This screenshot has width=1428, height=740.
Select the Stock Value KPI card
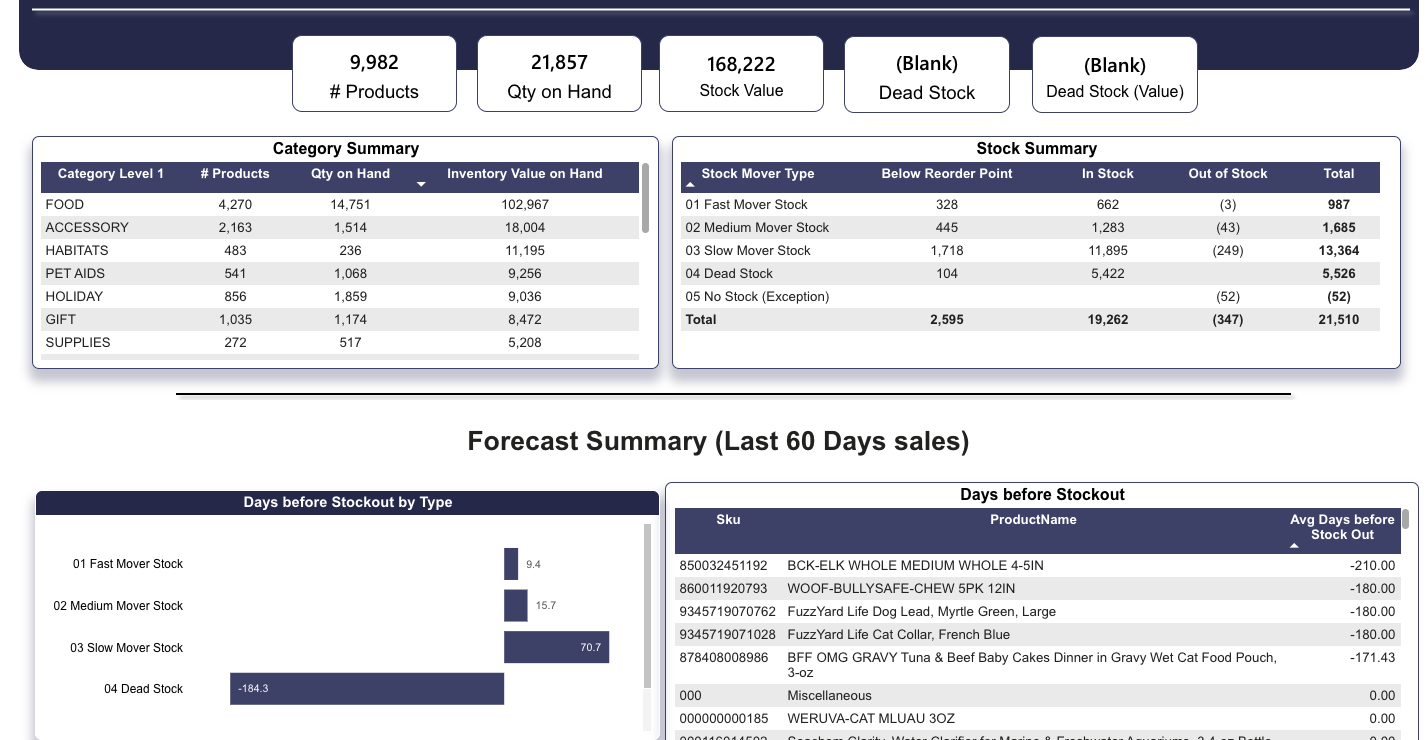tap(741, 75)
